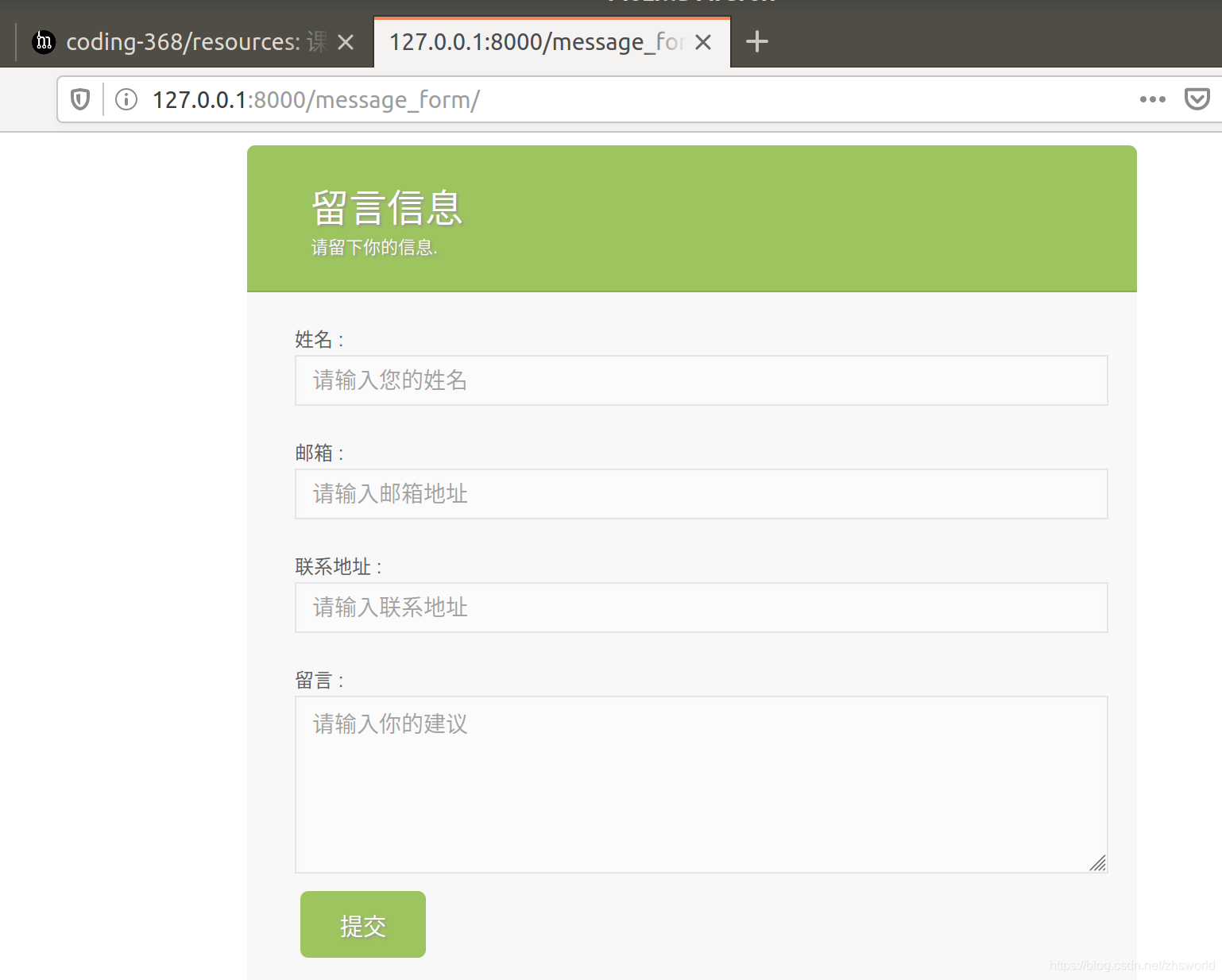Click the favicon of coding-368 tab
This screenshot has width=1222, height=980.
(44, 41)
